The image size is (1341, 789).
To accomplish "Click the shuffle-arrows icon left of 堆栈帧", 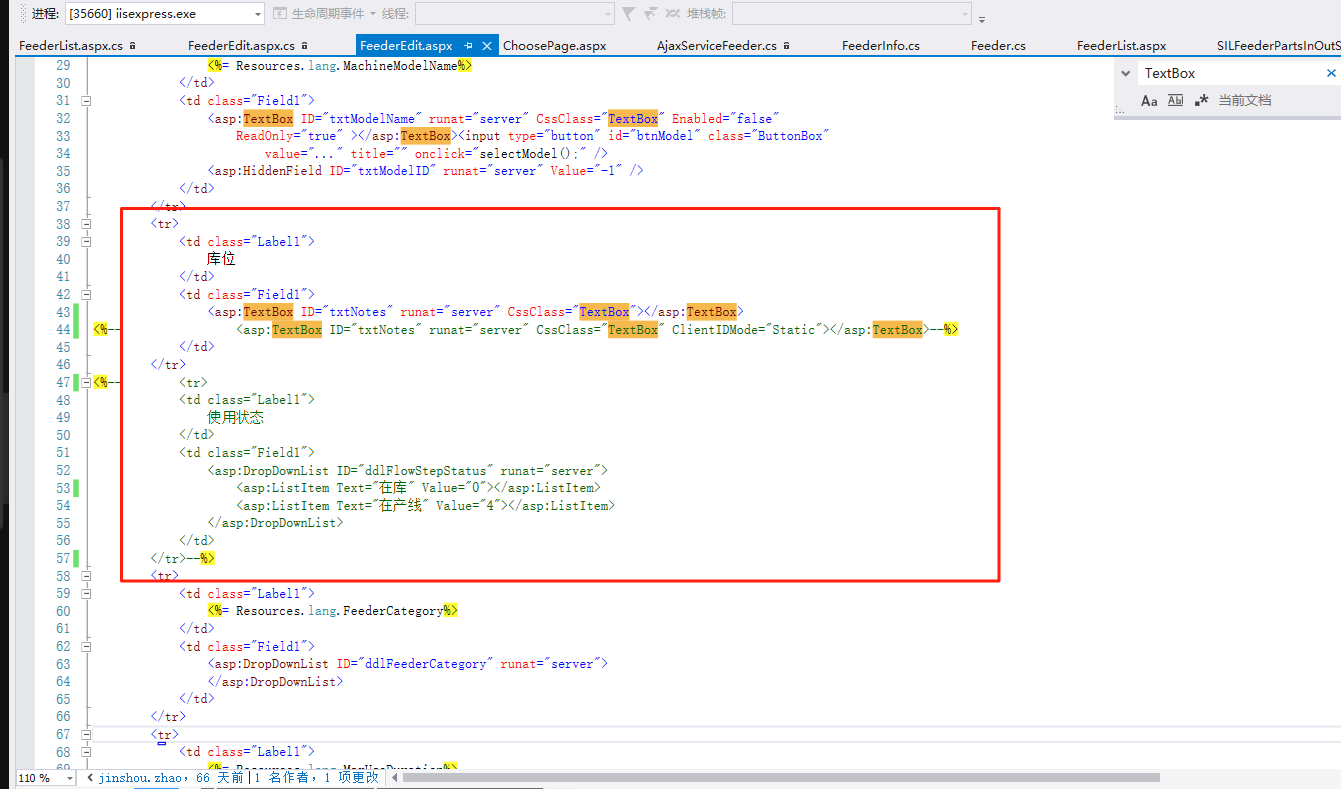I will [x=674, y=14].
